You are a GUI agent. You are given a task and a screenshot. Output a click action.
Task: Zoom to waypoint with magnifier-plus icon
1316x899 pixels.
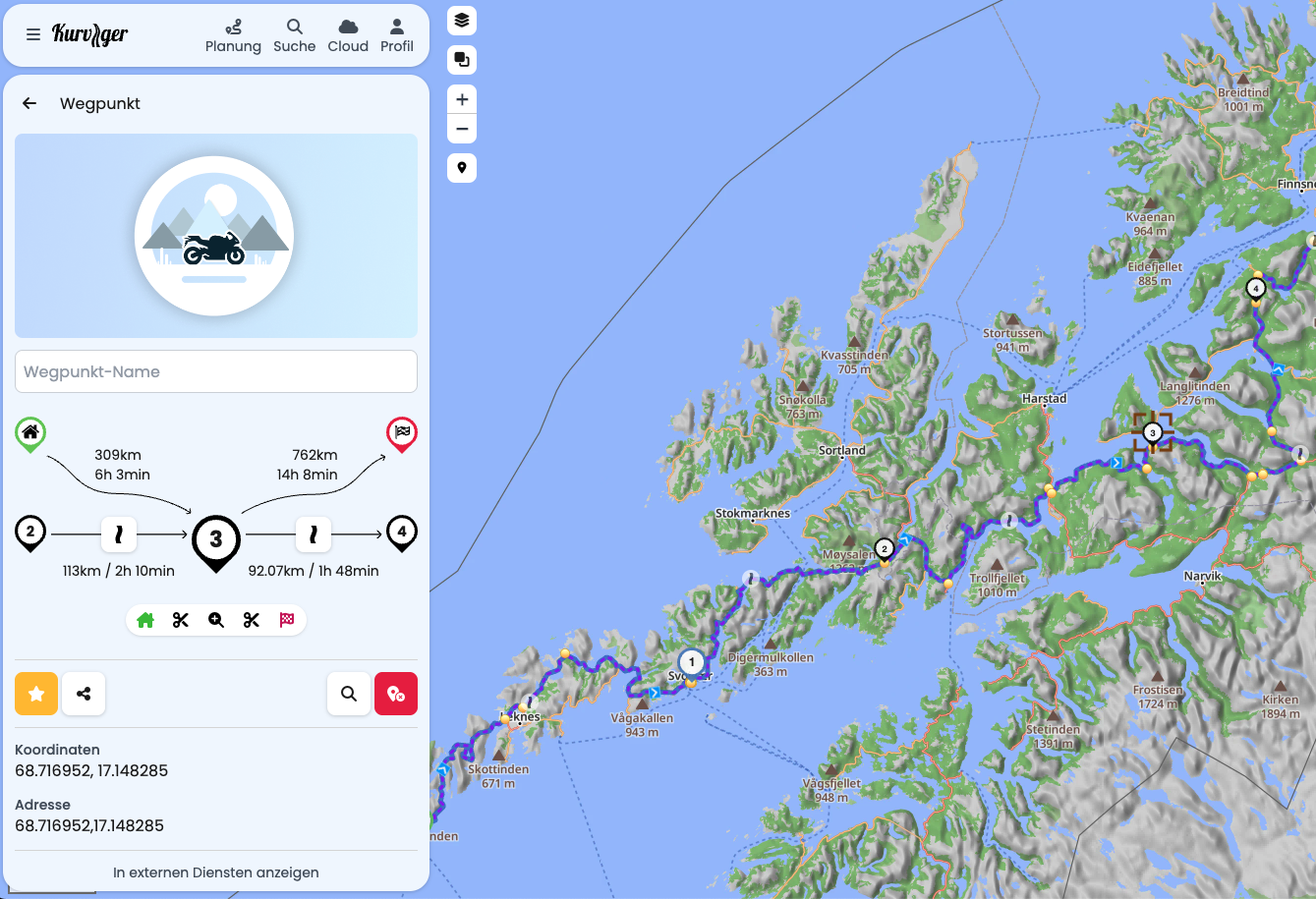tap(216, 620)
